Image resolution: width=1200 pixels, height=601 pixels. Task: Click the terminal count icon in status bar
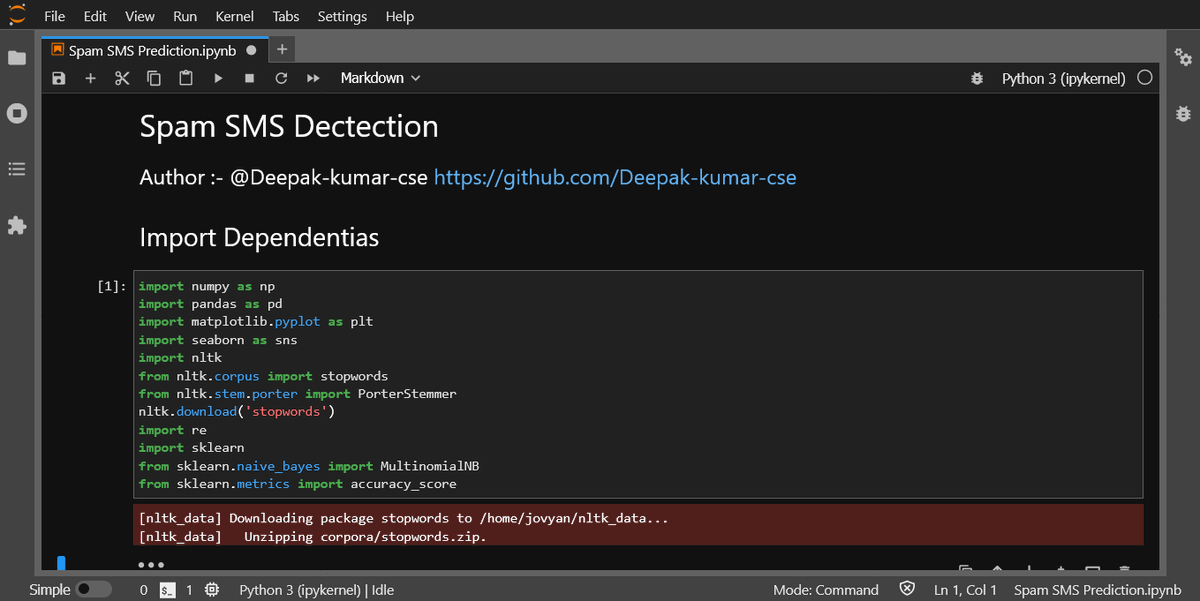[169, 590]
